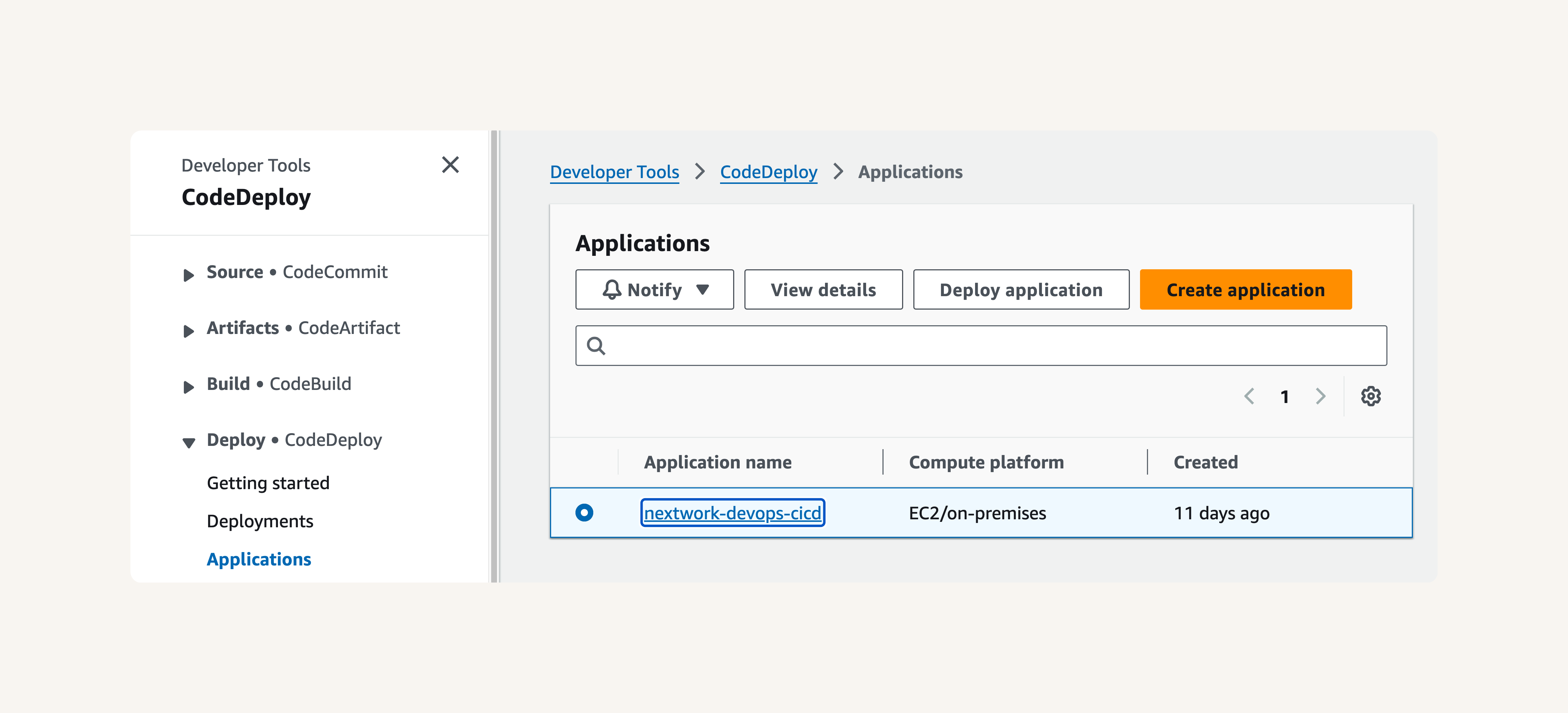
Task: Open Applications in sidebar
Action: click(x=259, y=559)
